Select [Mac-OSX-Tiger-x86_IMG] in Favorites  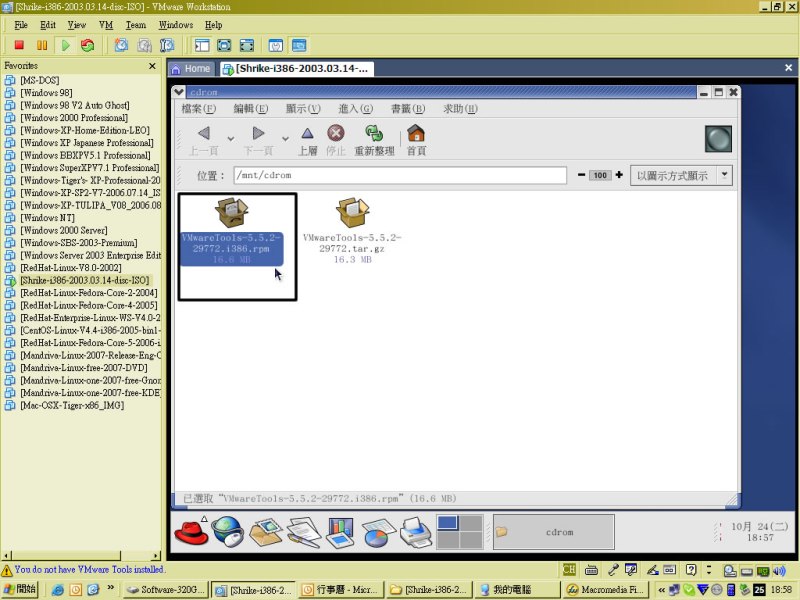click(72, 406)
